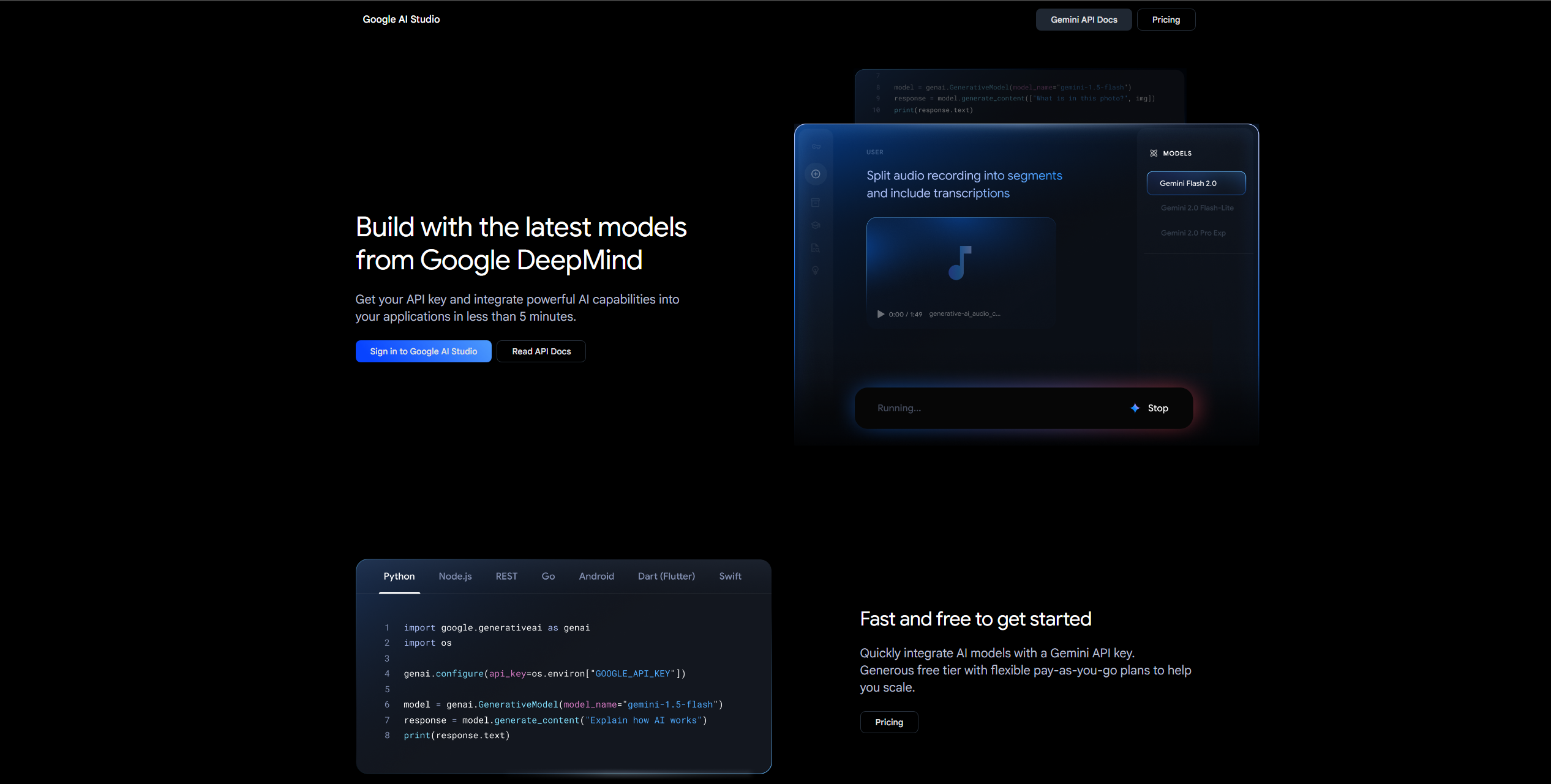Click the lightbulb icon in the sidebar
1551x784 pixels.
816,271
